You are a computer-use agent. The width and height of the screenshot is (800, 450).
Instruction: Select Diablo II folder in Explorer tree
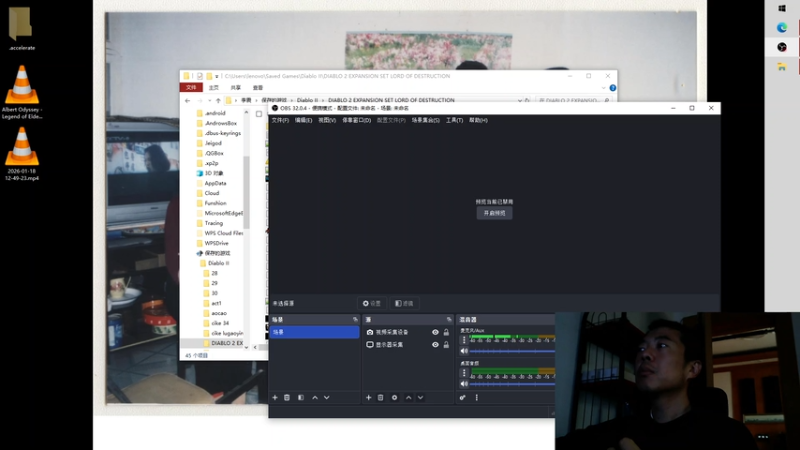(x=218, y=263)
